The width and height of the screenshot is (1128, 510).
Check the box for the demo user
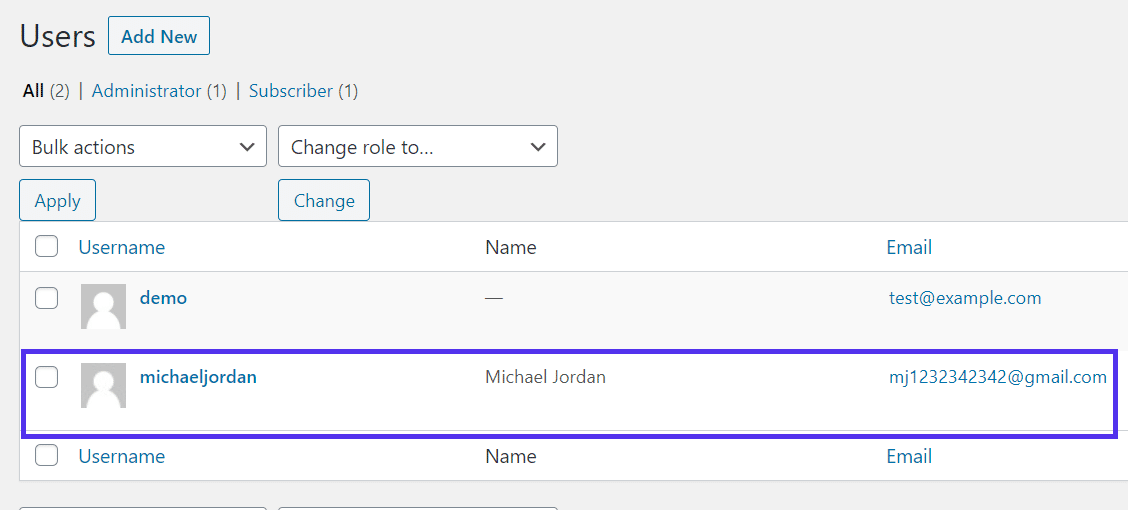coord(47,298)
